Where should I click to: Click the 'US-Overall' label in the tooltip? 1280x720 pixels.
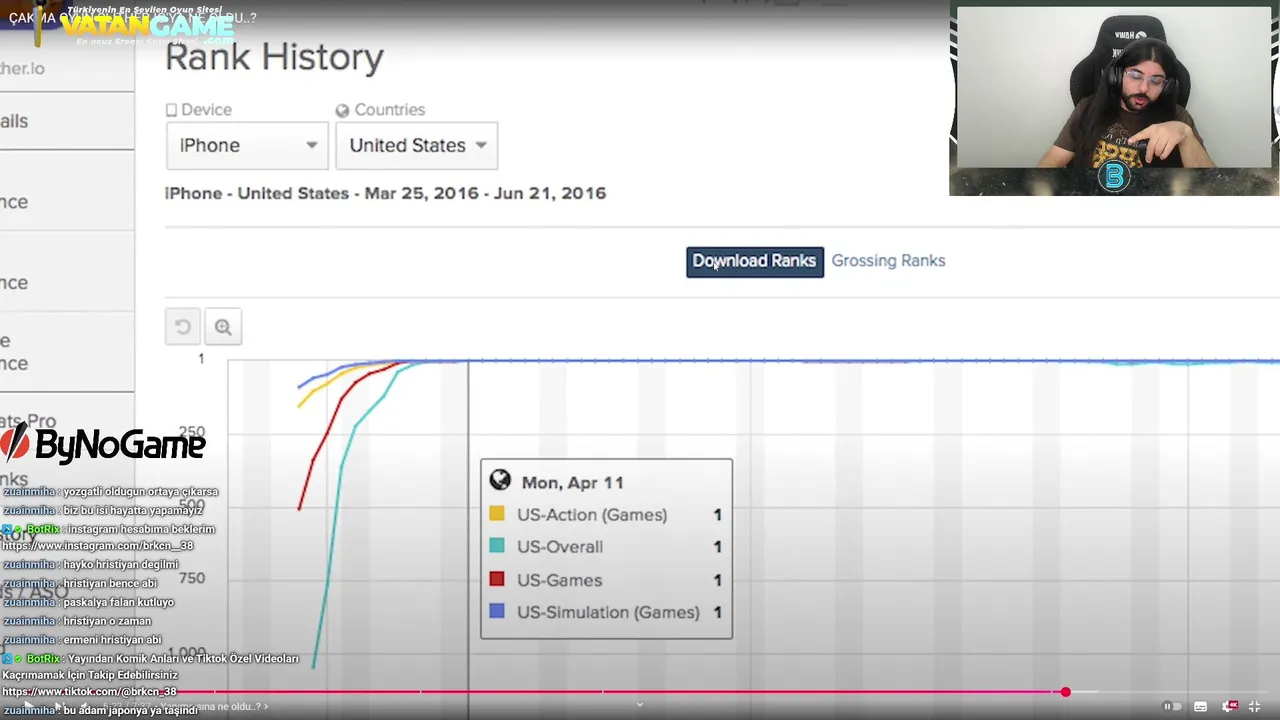[x=560, y=547]
